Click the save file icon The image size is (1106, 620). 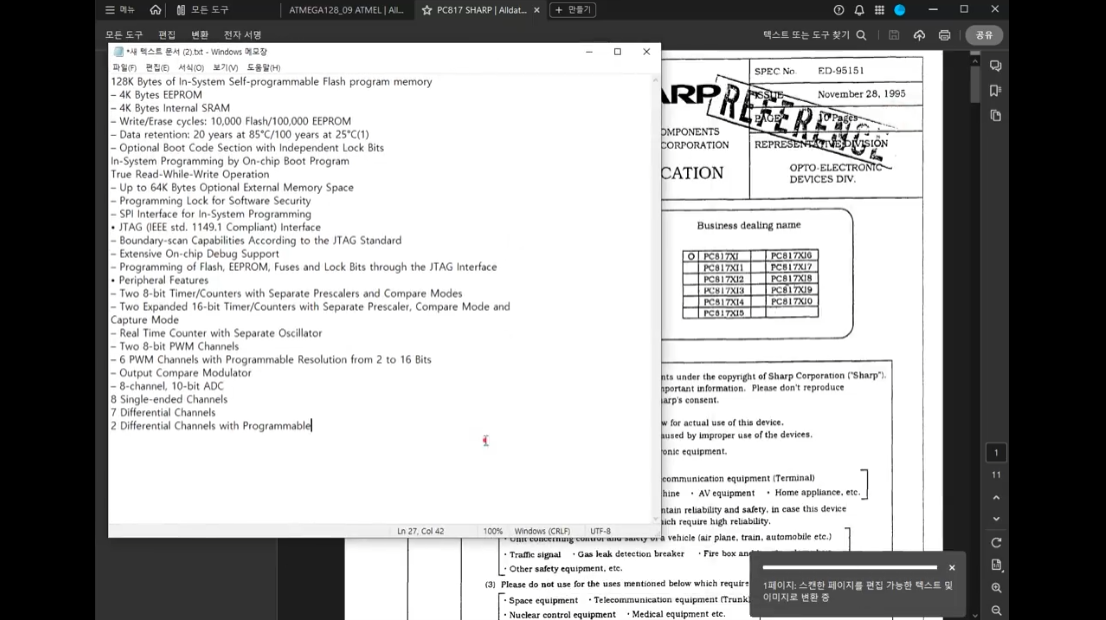(894, 35)
